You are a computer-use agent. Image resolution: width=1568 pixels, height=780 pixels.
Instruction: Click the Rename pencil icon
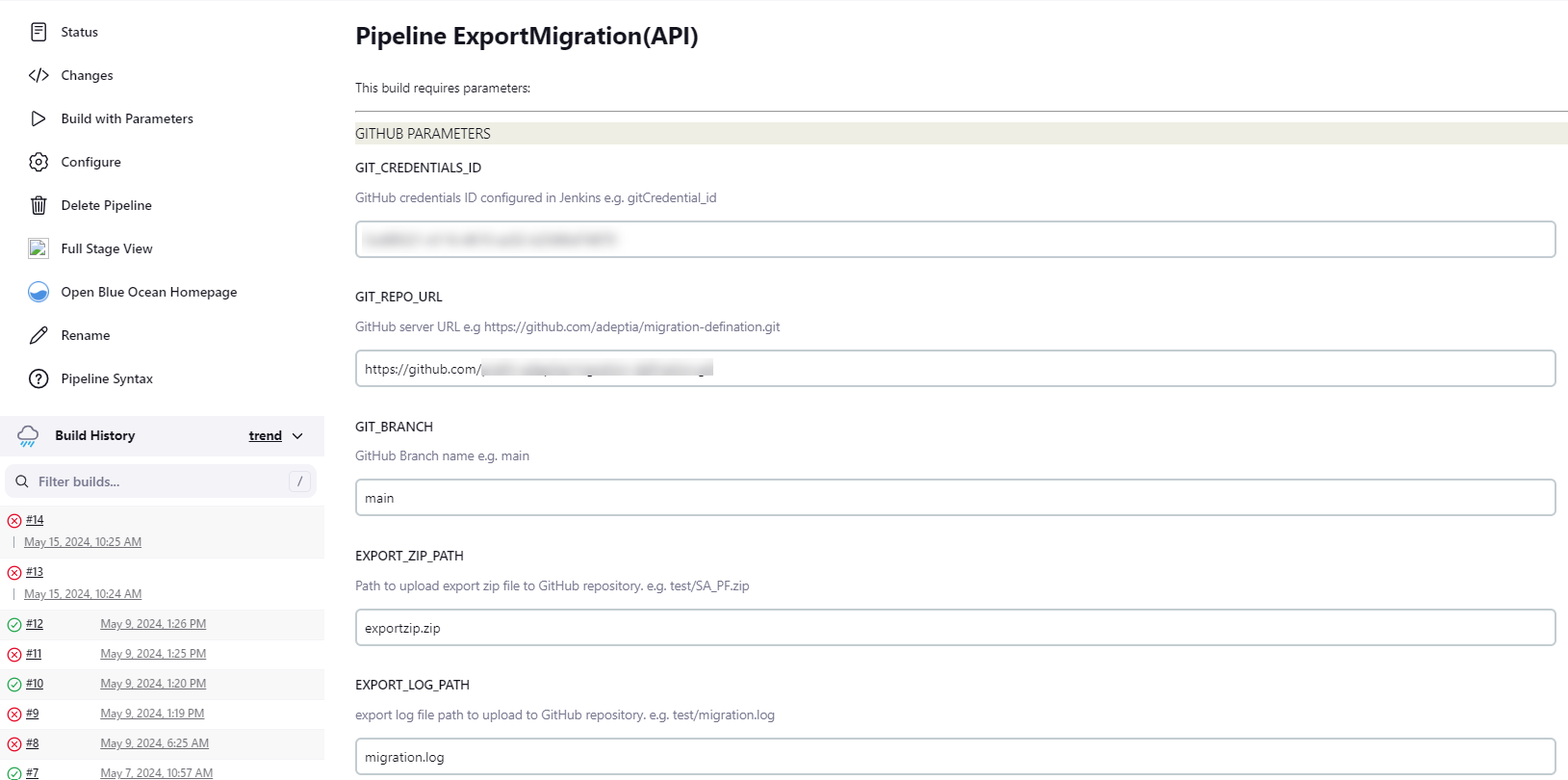click(x=39, y=335)
